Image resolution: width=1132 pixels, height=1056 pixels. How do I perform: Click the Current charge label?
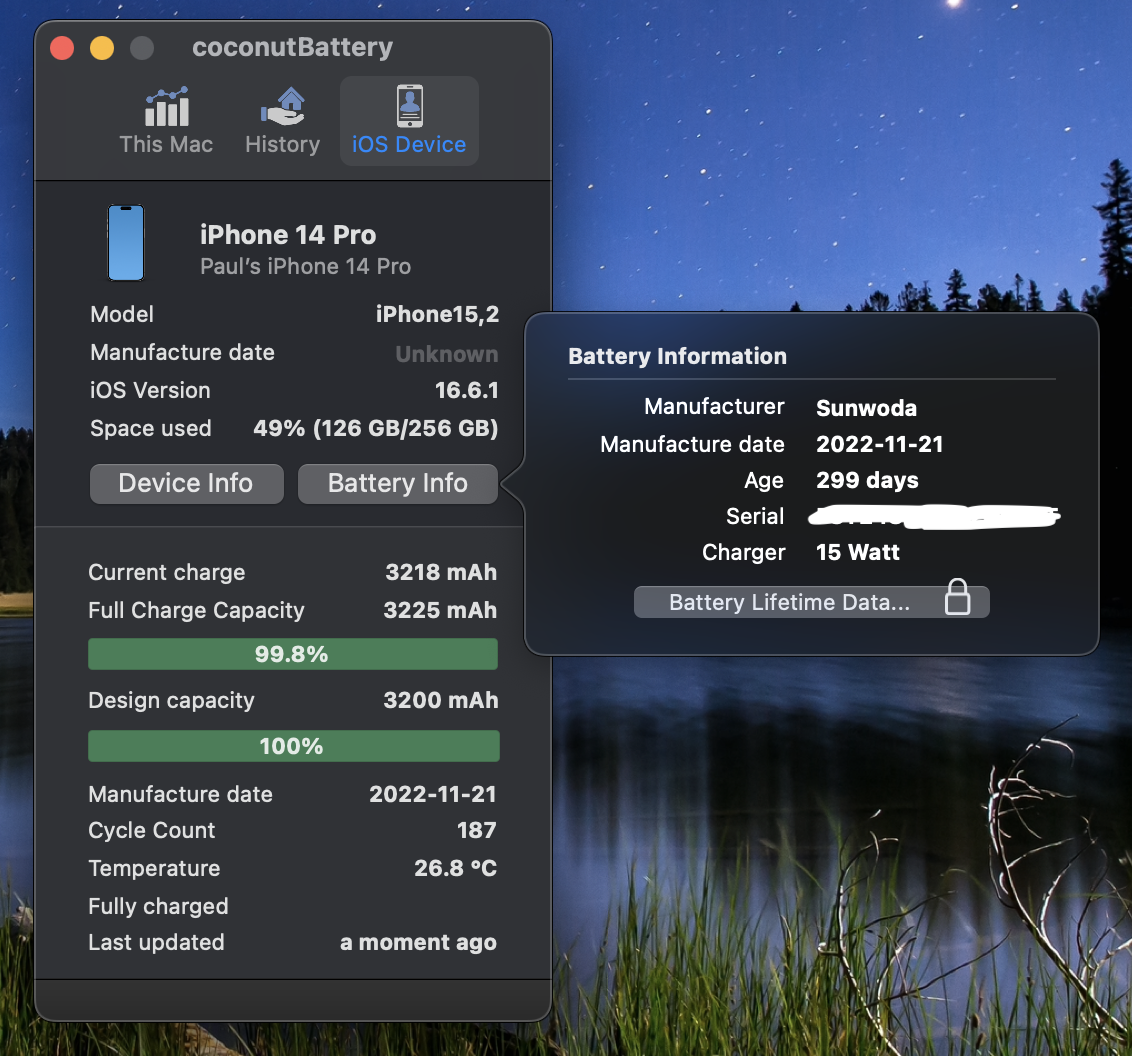pyautogui.click(x=167, y=572)
